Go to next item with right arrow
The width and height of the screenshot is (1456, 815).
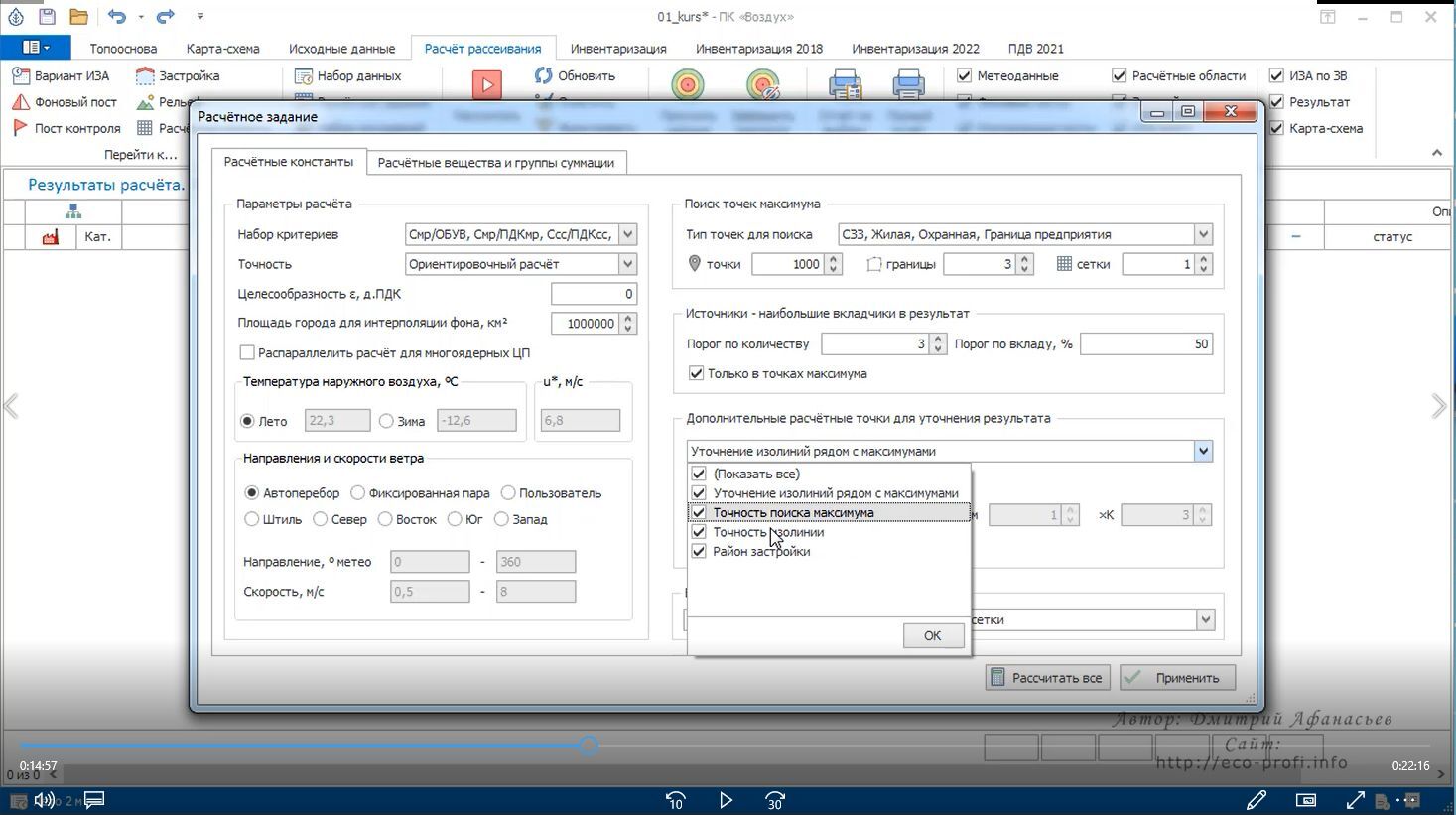click(1439, 406)
